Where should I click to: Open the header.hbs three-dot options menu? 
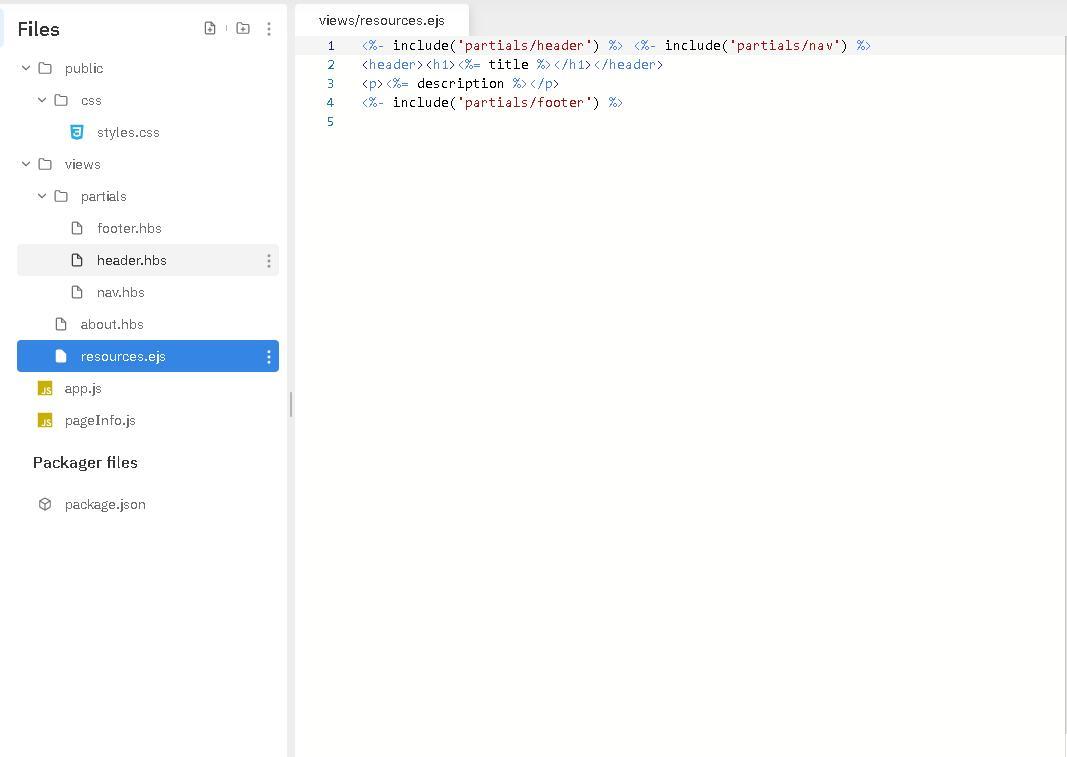pos(269,261)
